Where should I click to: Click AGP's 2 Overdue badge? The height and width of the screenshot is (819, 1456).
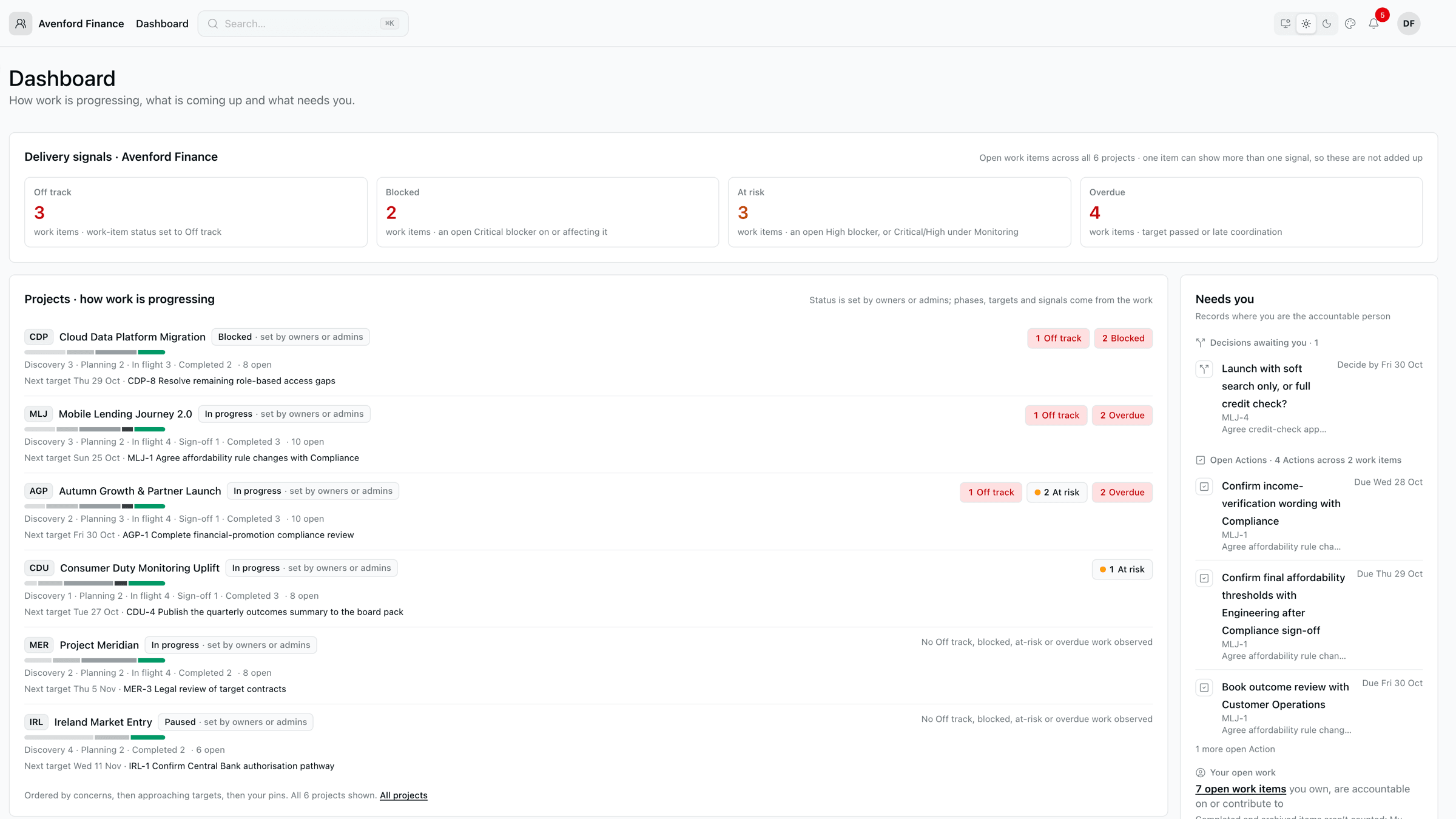[1122, 493]
